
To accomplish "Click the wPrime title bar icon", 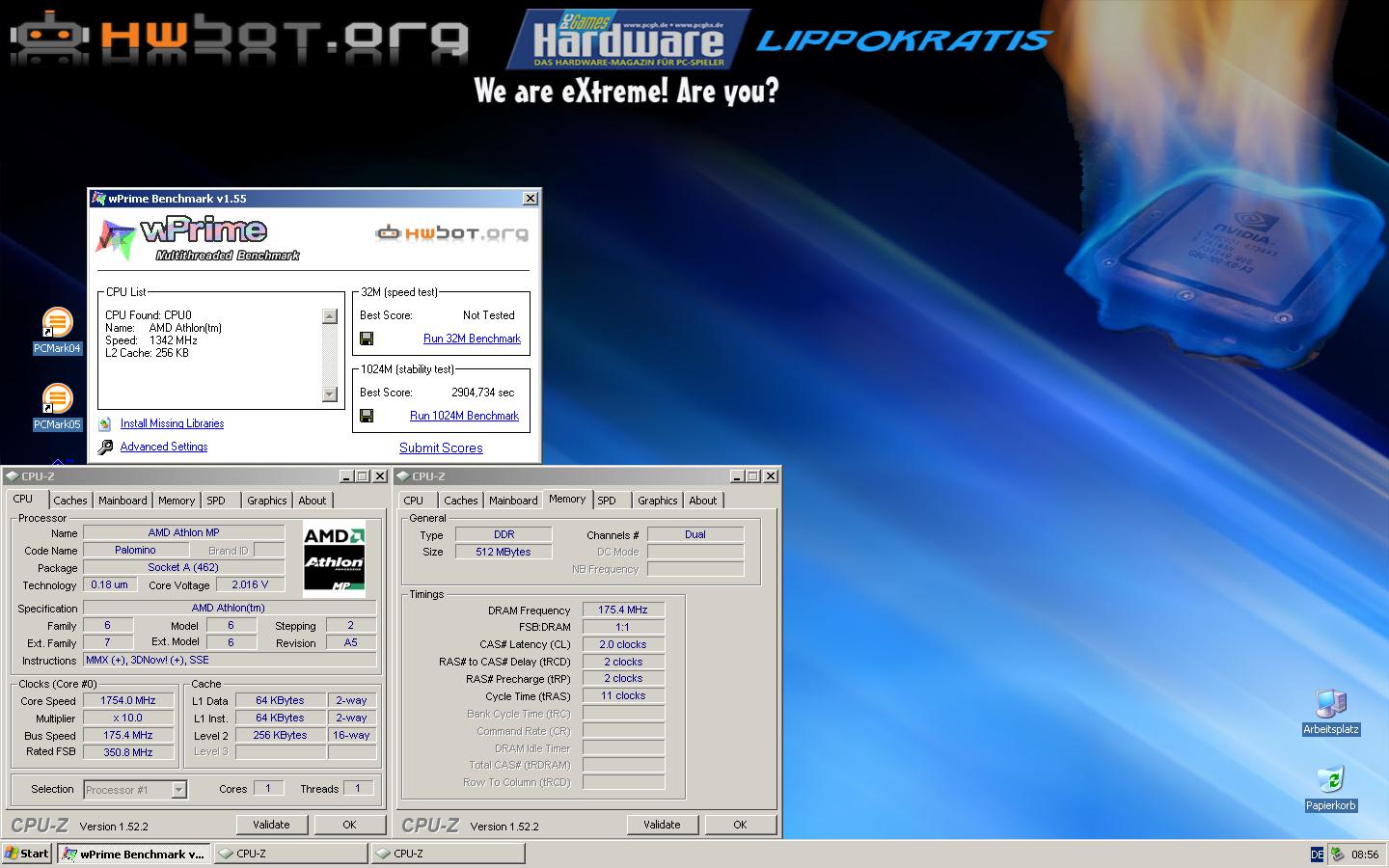I will (x=98, y=199).
